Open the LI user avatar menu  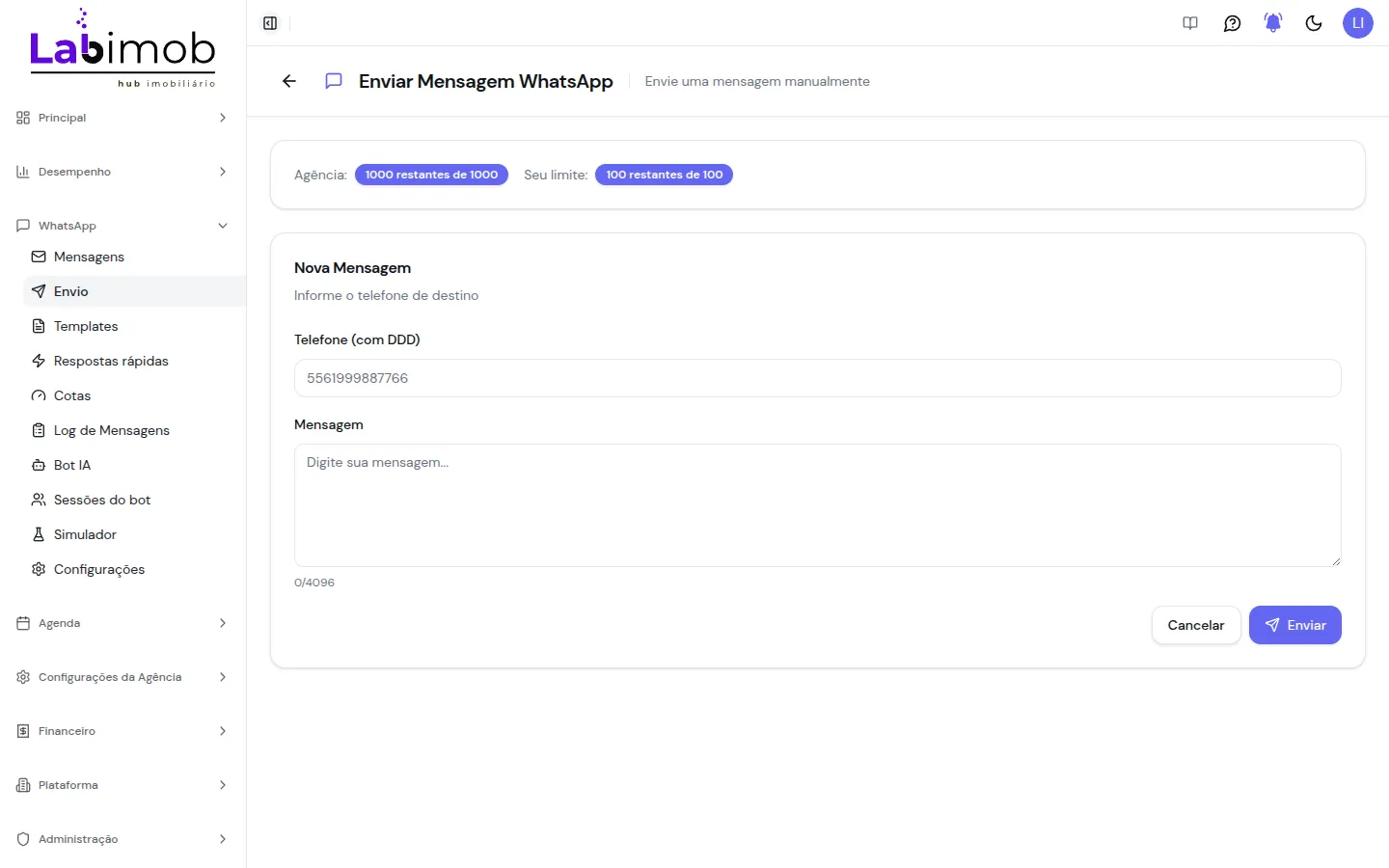pyautogui.click(x=1358, y=23)
